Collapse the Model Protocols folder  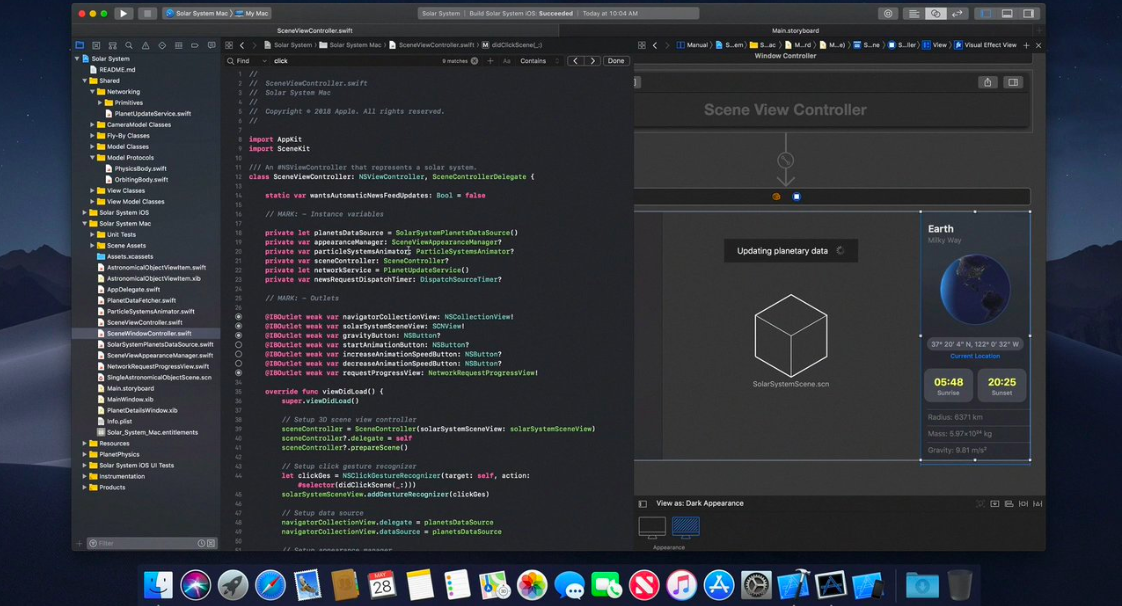click(92, 157)
